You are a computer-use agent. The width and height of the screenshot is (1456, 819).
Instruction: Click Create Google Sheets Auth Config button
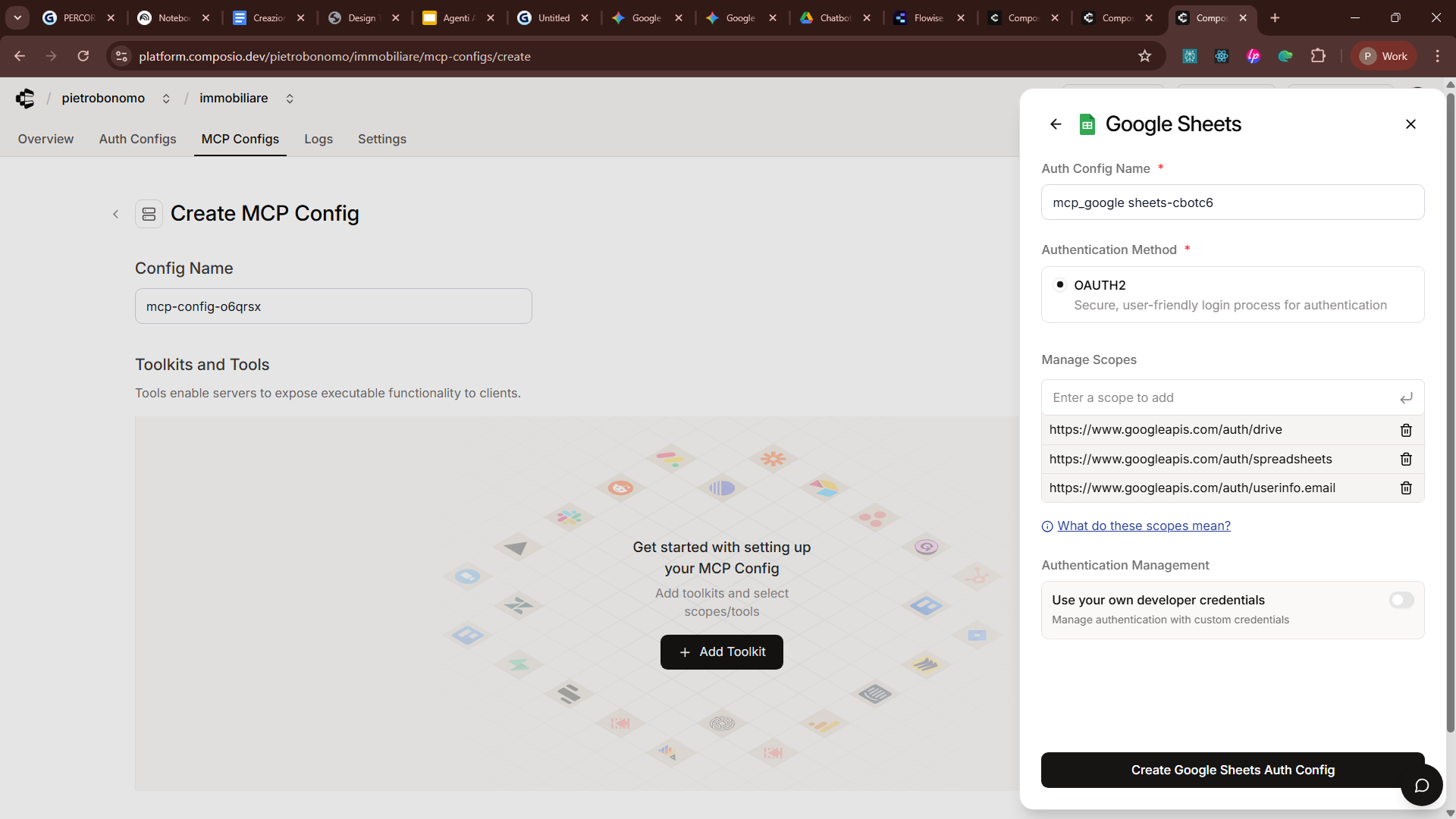click(x=1232, y=770)
